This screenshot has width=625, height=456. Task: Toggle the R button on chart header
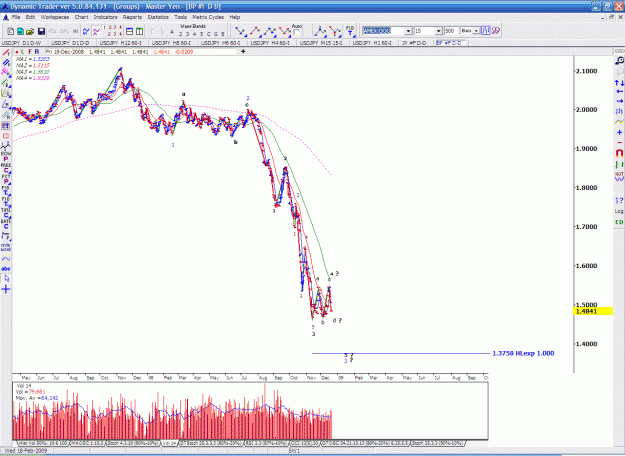click(37, 52)
